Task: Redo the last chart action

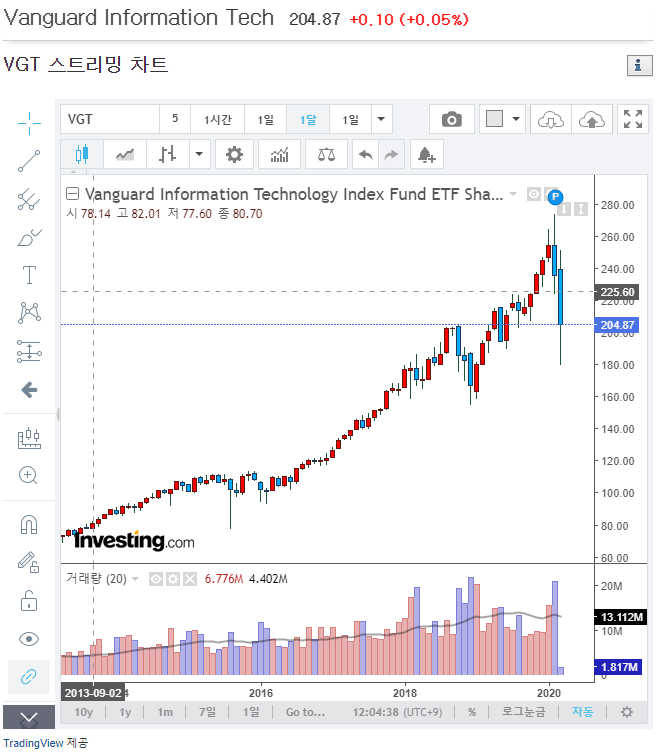Action: [391, 154]
